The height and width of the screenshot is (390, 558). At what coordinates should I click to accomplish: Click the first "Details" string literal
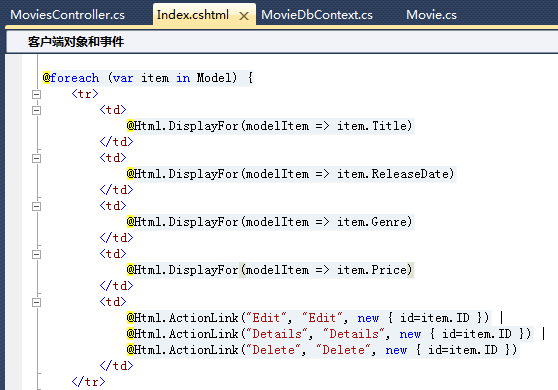[x=277, y=334]
